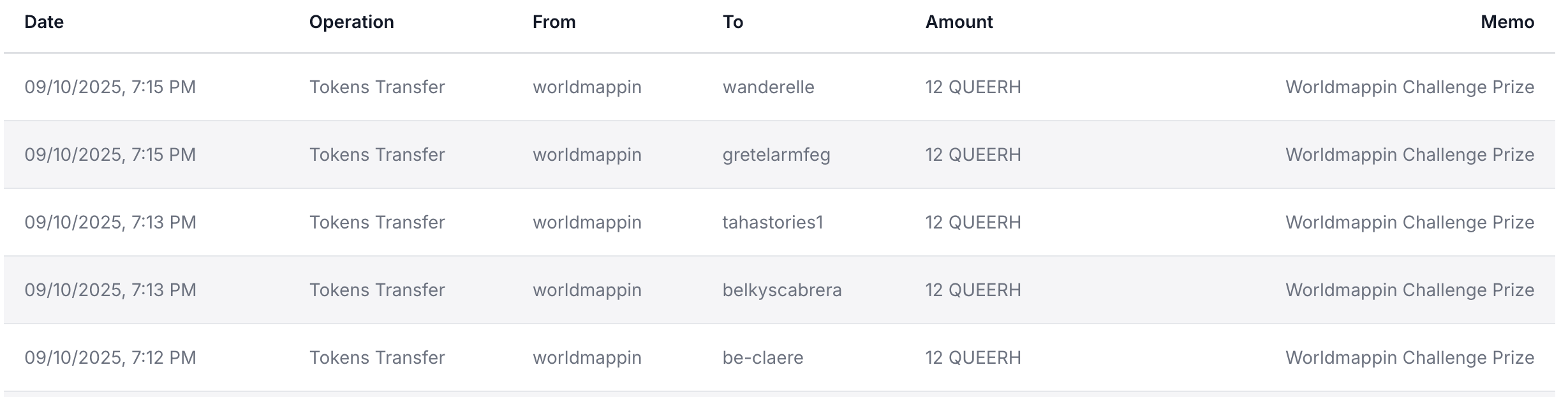This screenshot has height=397, width=1568.
Task: Click 12 QUEERH amount for tahastories1
Action: pyautogui.click(x=973, y=222)
